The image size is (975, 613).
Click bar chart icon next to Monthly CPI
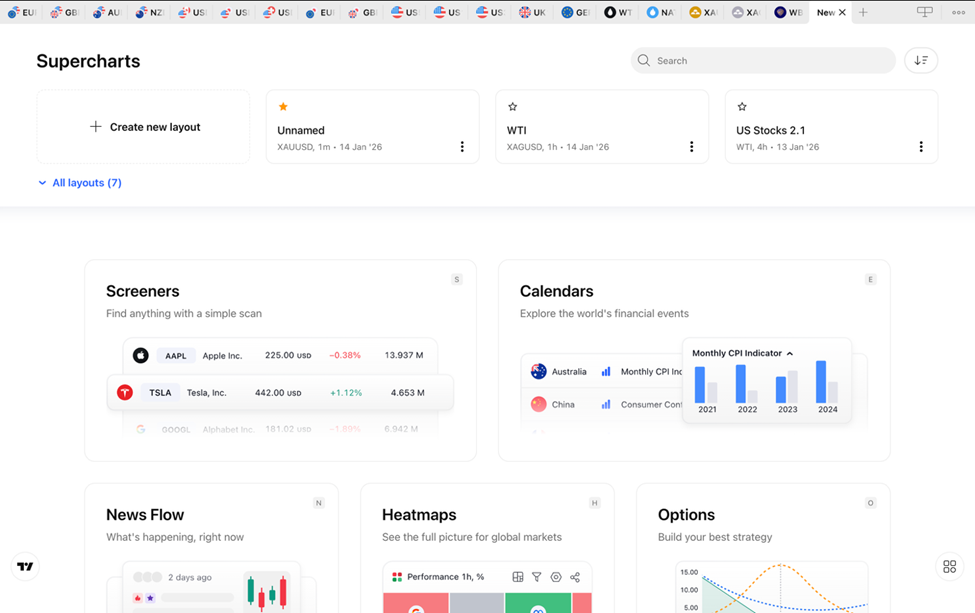coord(606,371)
